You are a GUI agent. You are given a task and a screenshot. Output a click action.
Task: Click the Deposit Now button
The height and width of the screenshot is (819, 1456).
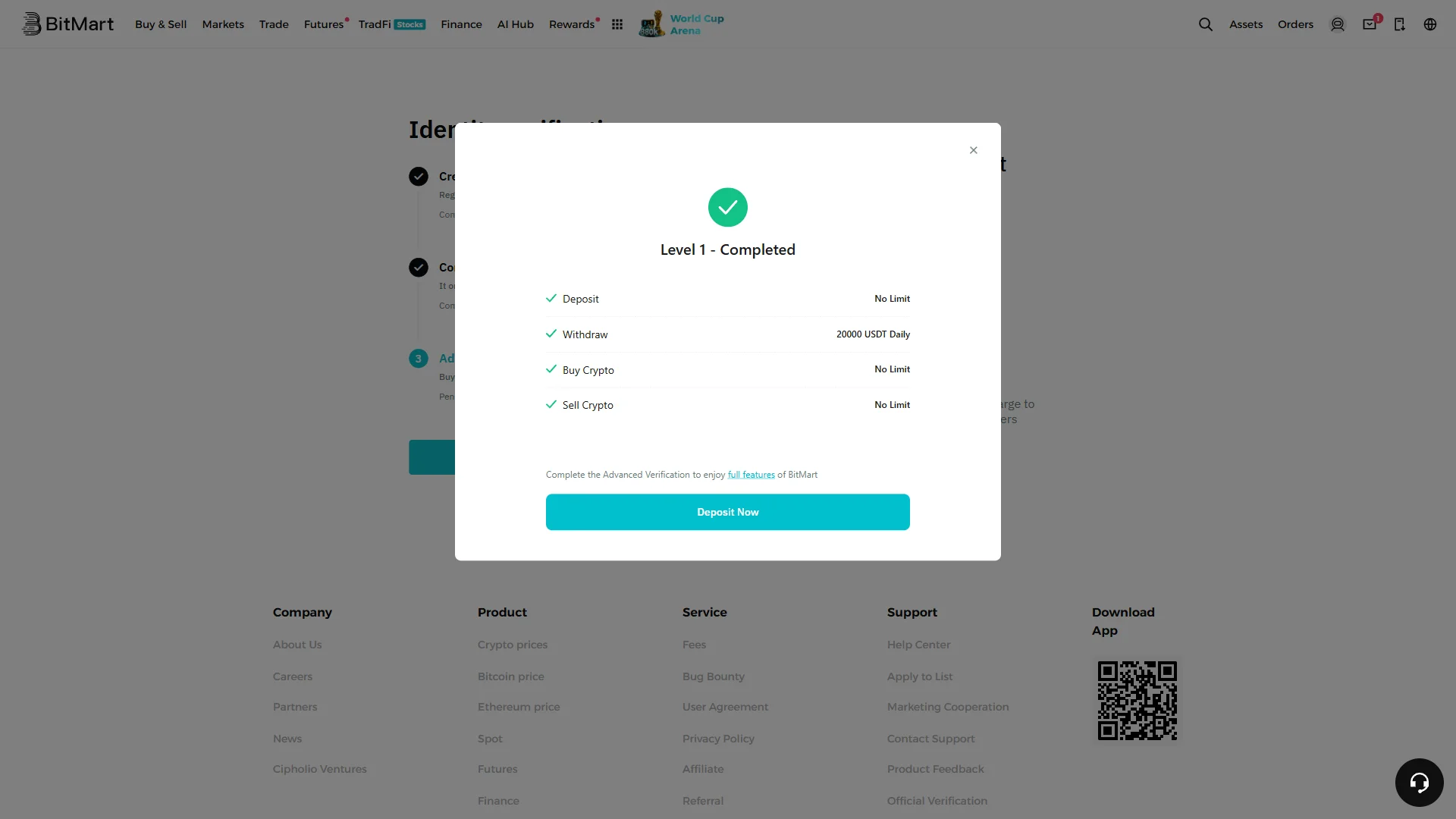click(728, 512)
